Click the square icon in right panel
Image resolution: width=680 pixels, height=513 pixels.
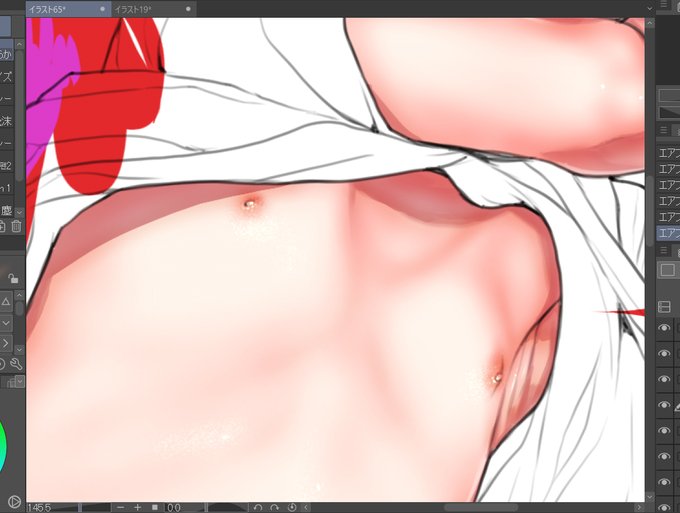coord(667,270)
